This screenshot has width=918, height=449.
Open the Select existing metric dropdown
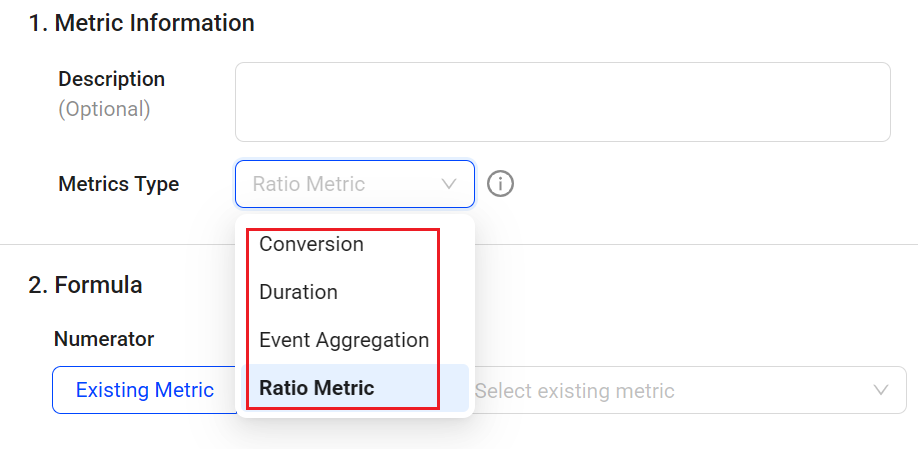point(680,390)
